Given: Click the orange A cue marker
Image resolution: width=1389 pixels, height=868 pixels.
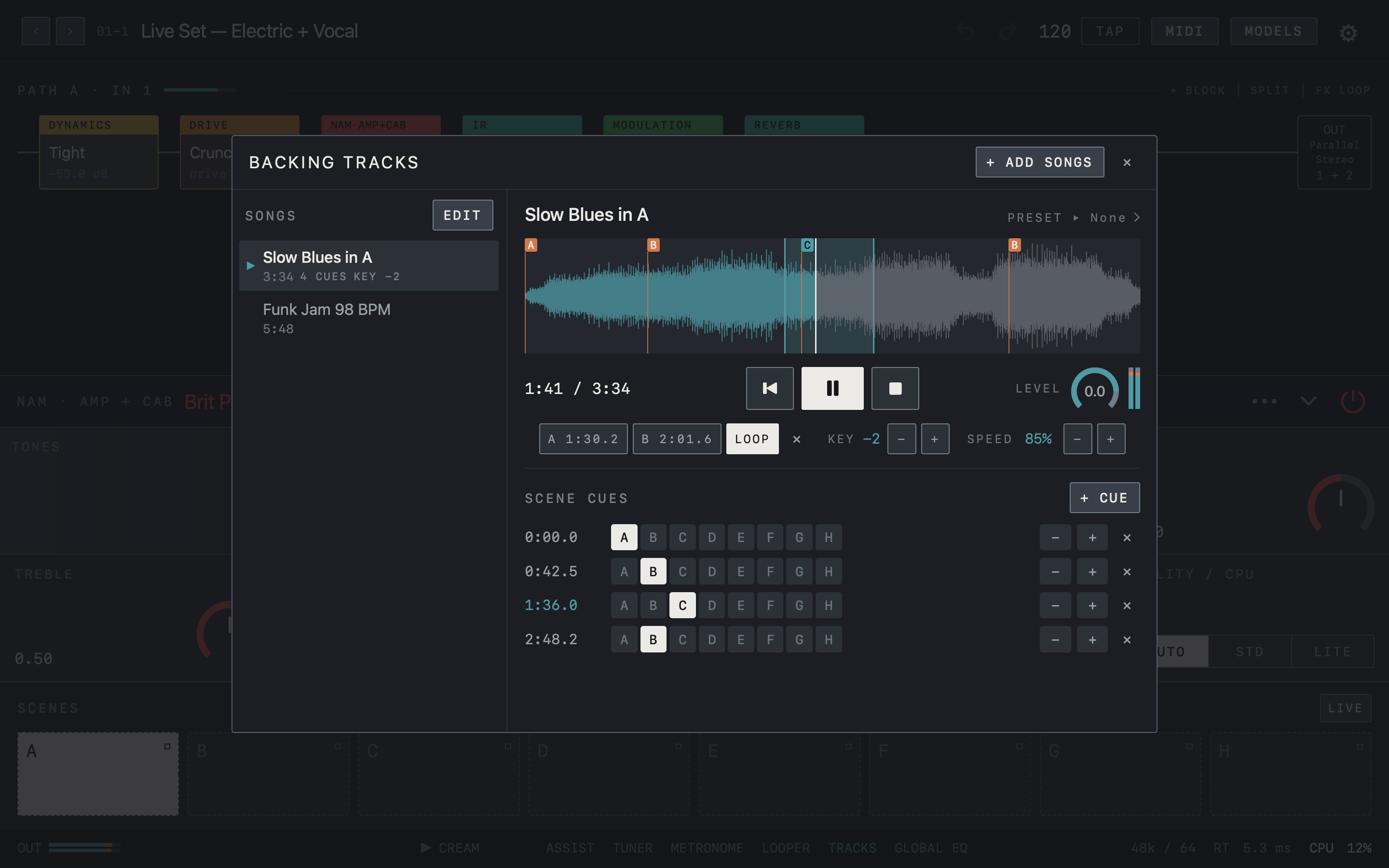Looking at the screenshot, I should [531, 245].
